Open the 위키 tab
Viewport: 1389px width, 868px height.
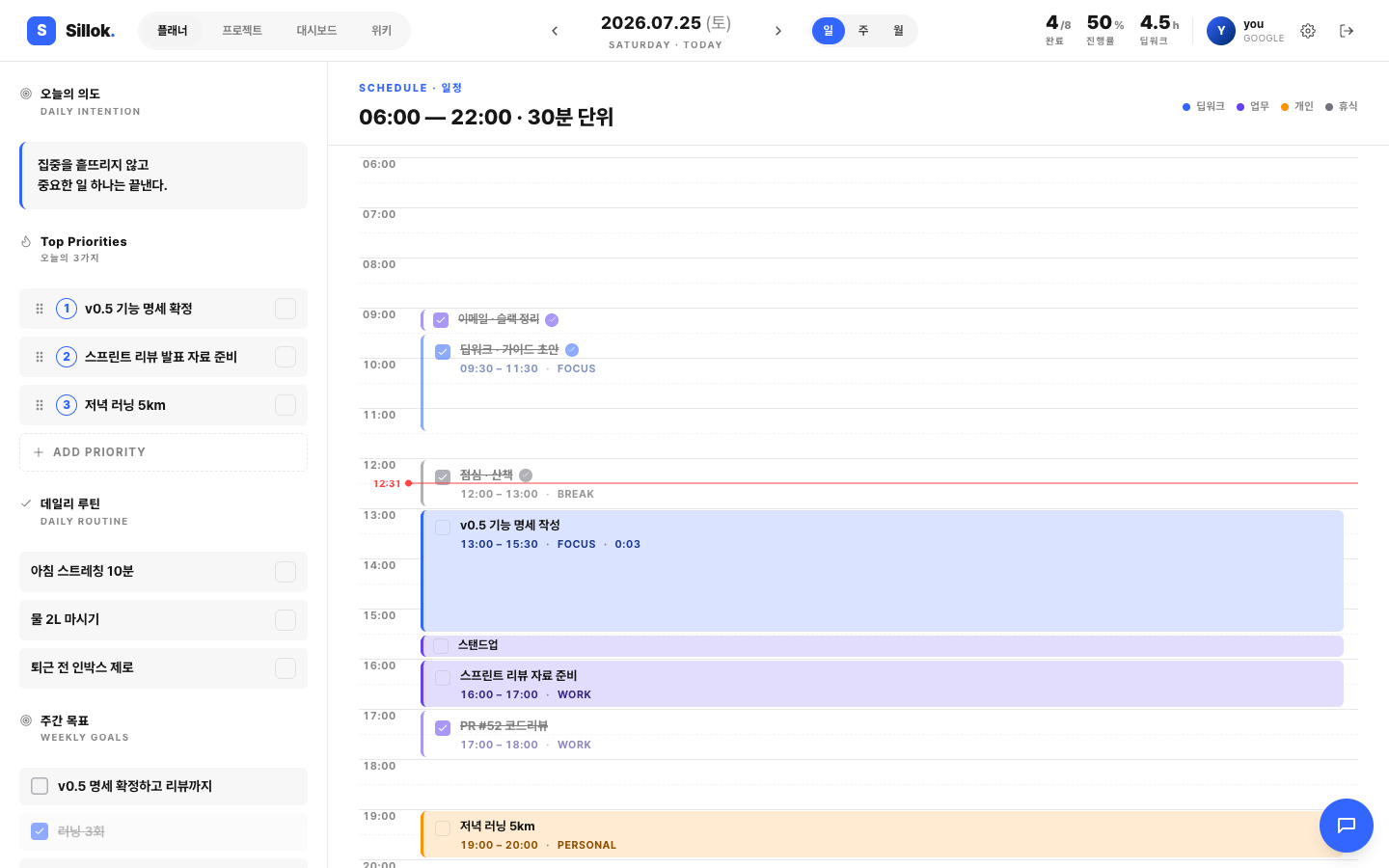pyautogui.click(x=382, y=31)
